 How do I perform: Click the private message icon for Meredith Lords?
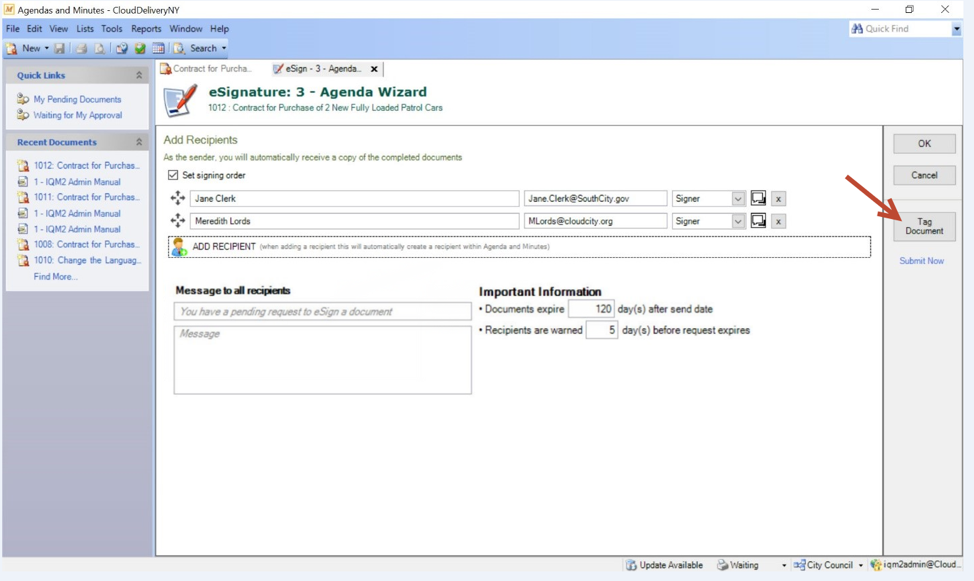pos(758,221)
